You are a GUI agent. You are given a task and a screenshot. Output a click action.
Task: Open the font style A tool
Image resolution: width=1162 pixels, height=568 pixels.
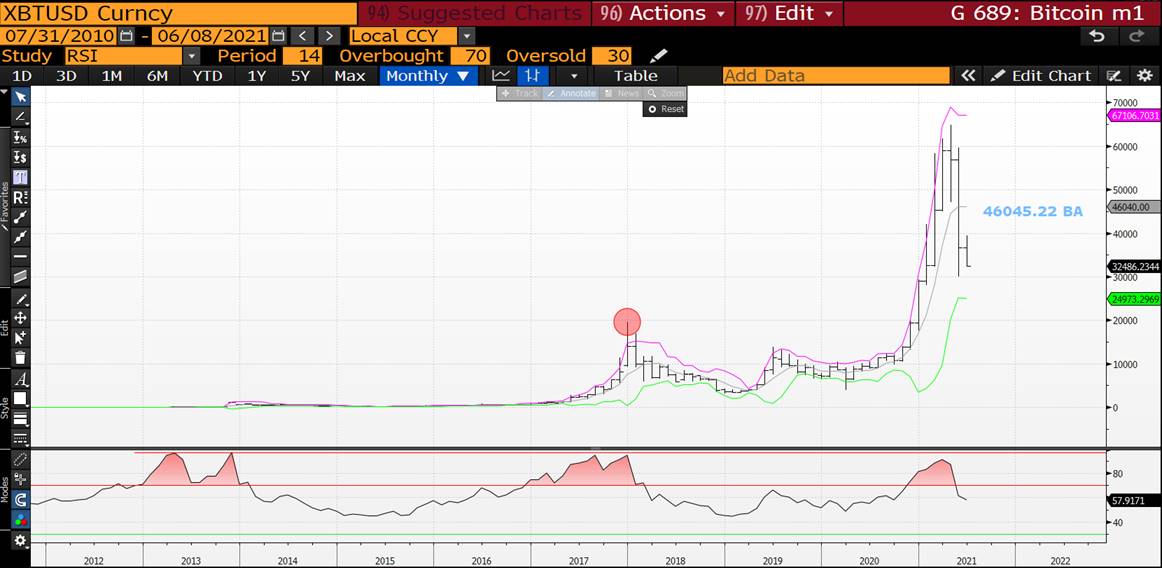21,380
